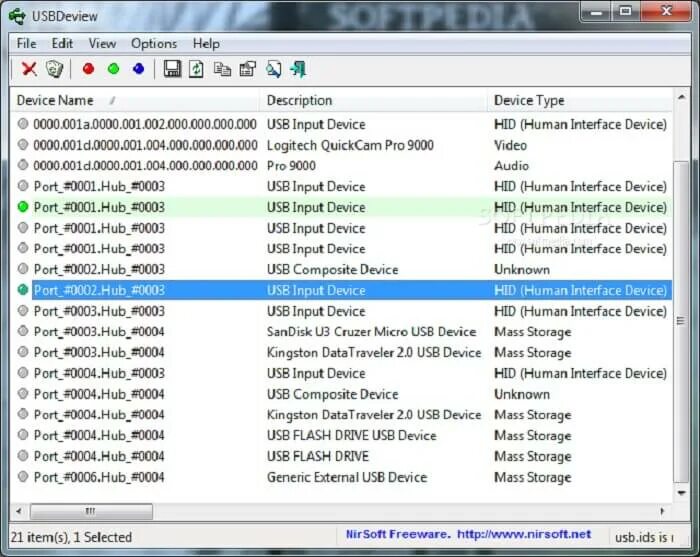Click the vertical scrollbar thumb

point(681,321)
